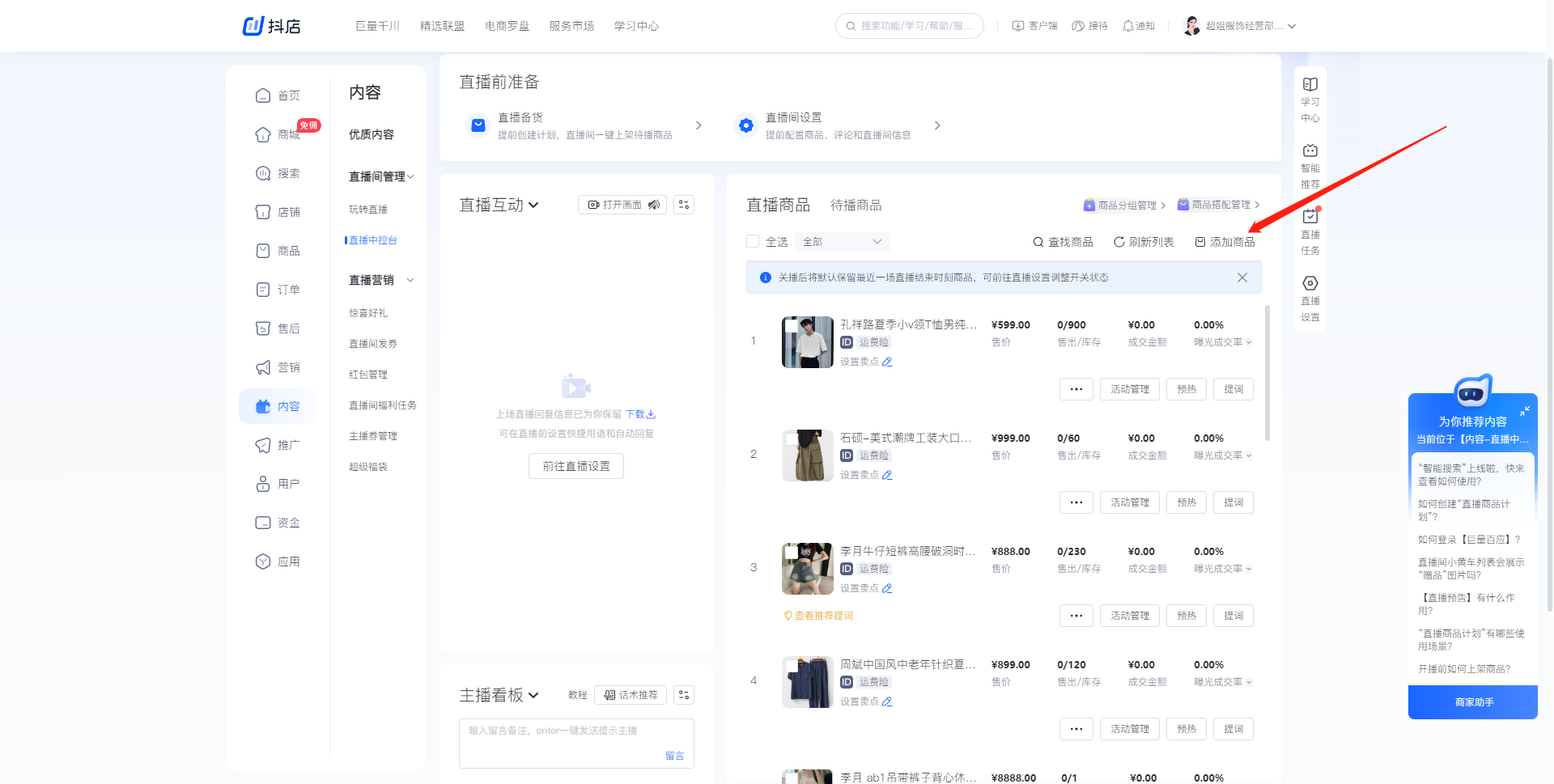
Task: Click the product list vertical scrollbar
Action: [x=1267, y=372]
